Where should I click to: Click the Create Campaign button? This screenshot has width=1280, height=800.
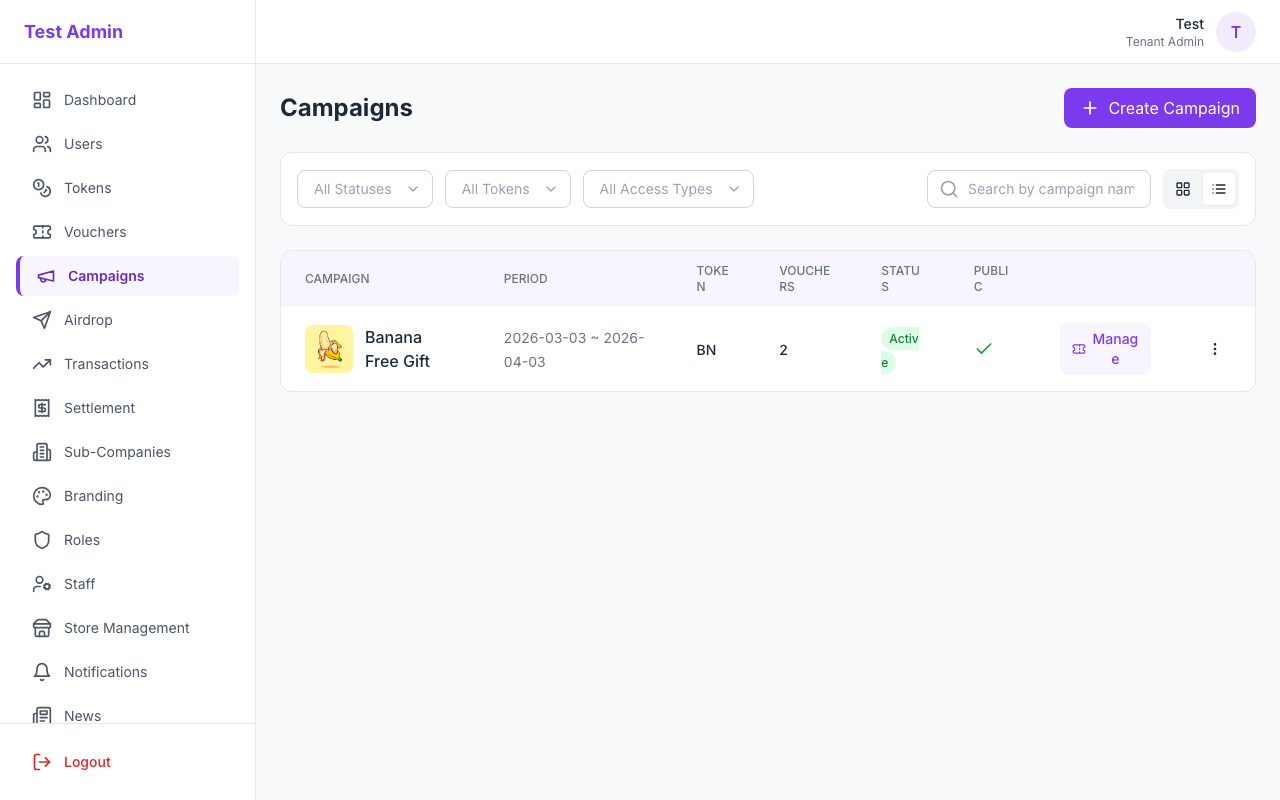(x=1159, y=108)
